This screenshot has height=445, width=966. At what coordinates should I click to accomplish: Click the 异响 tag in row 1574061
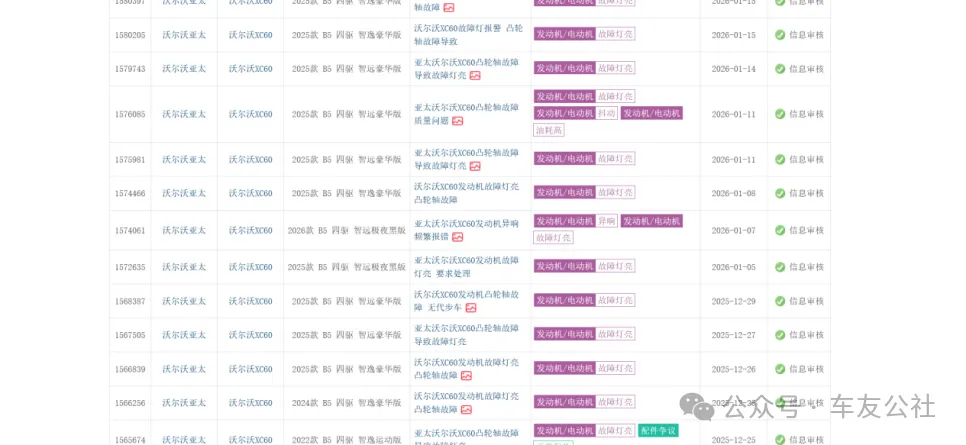tap(607, 221)
